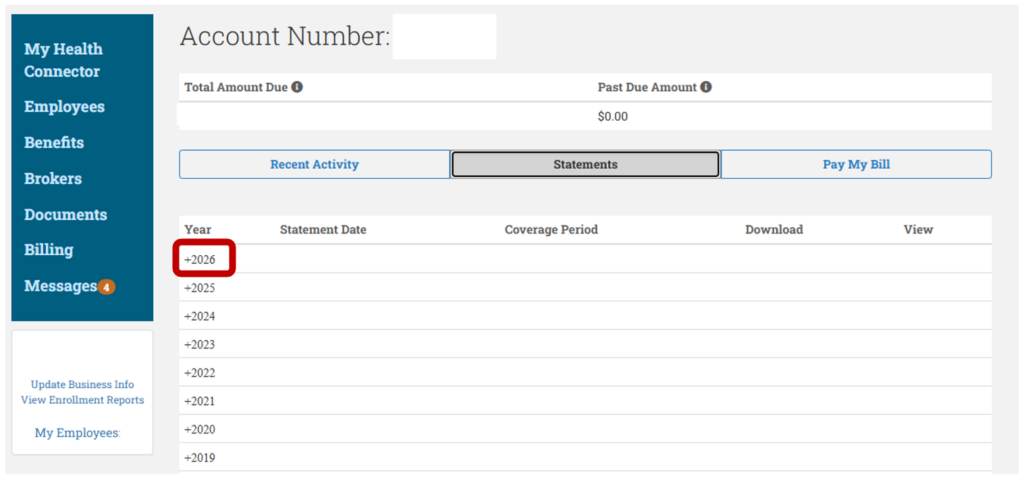Open the Billing sidebar section
1024x484 pixels.
(48, 250)
